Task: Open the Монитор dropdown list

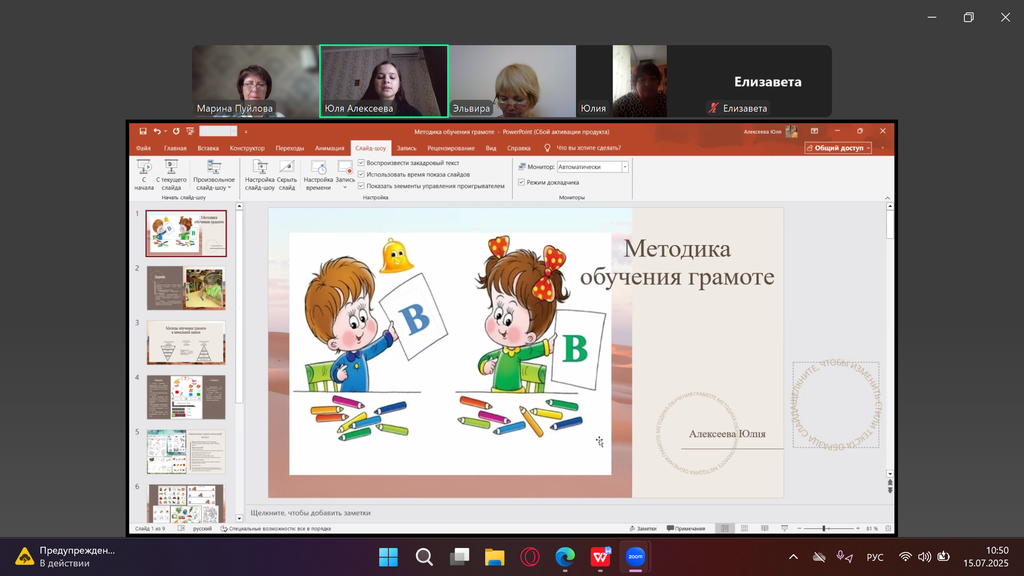Action: coord(625,167)
